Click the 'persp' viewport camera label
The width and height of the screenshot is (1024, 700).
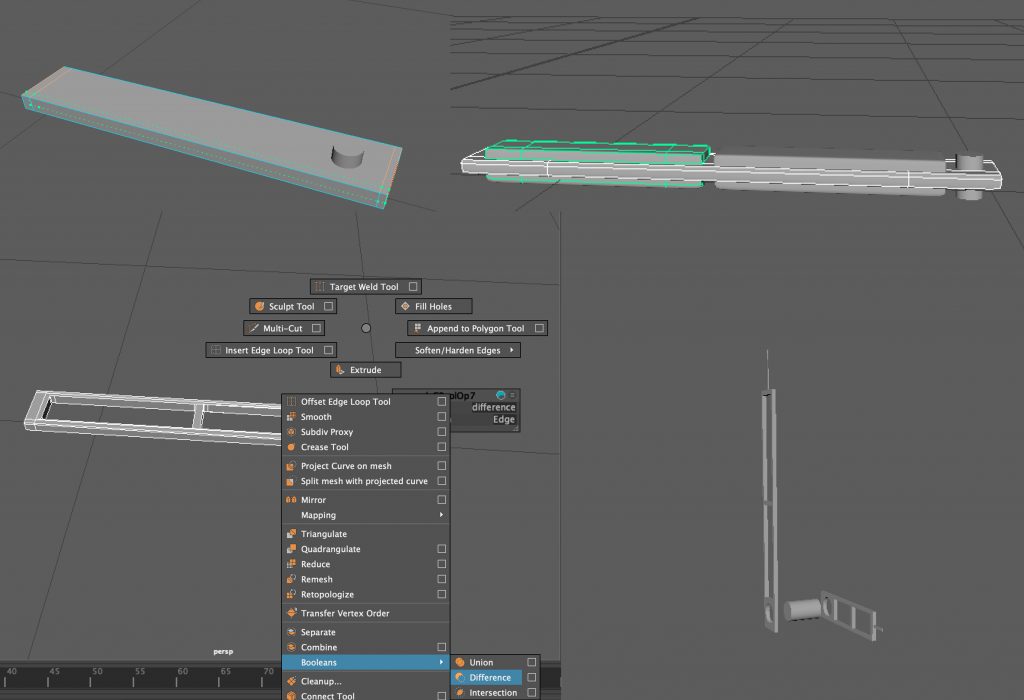point(223,652)
